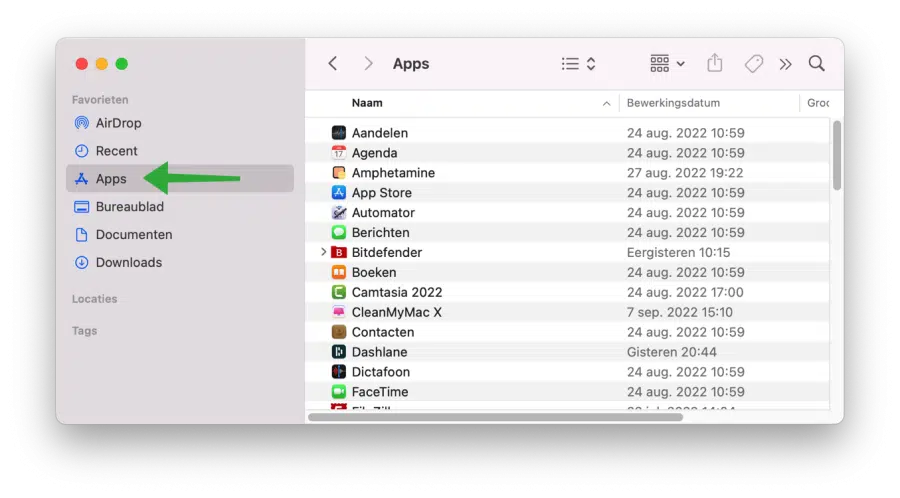This screenshot has height=498, width=900.
Task: Select the Bitdefender row name
Action: pos(386,252)
